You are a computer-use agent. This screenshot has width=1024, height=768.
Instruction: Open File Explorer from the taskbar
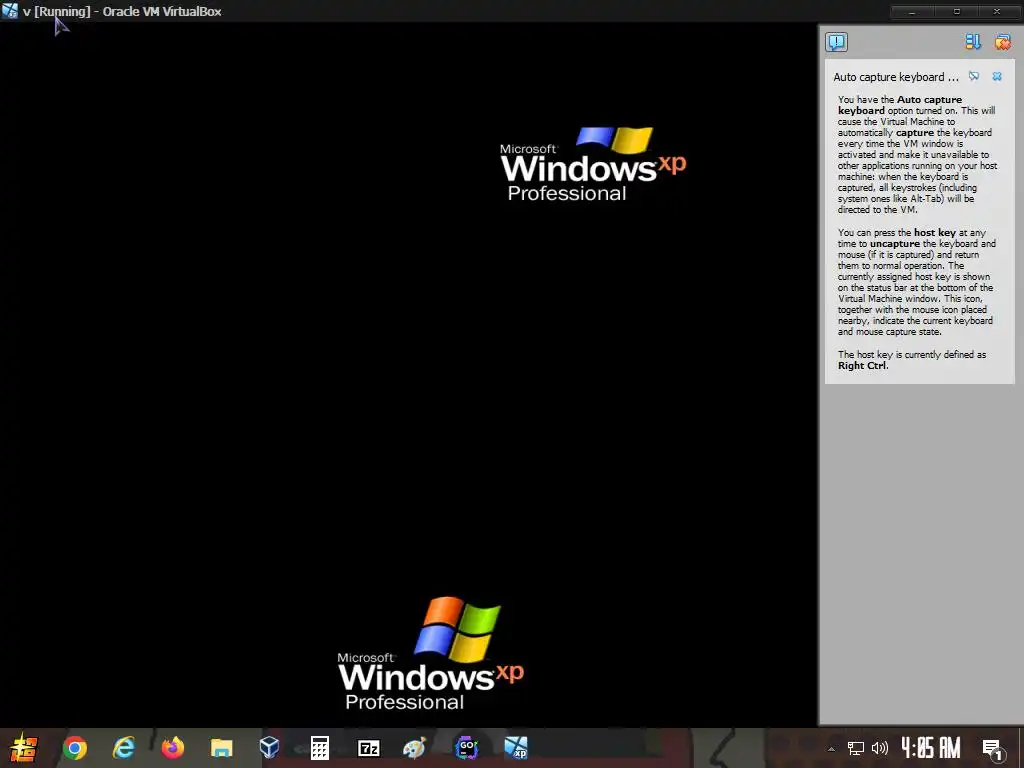tap(222, 748)
